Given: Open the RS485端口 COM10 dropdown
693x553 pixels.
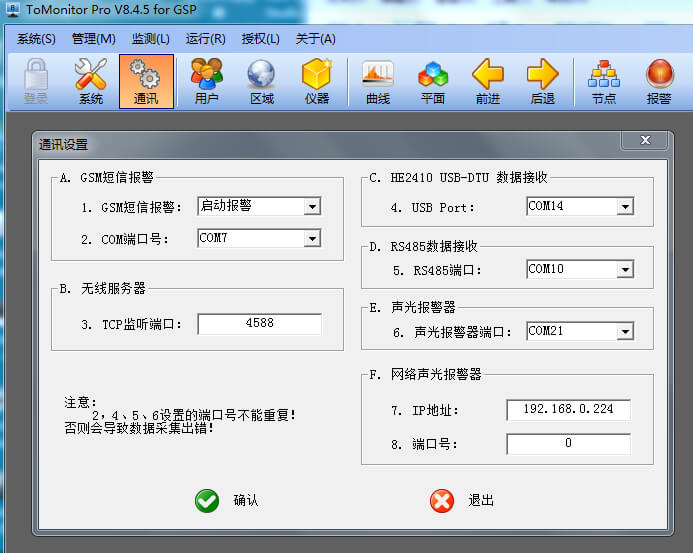Looking at the screenshot, I should tap(625, 270).
